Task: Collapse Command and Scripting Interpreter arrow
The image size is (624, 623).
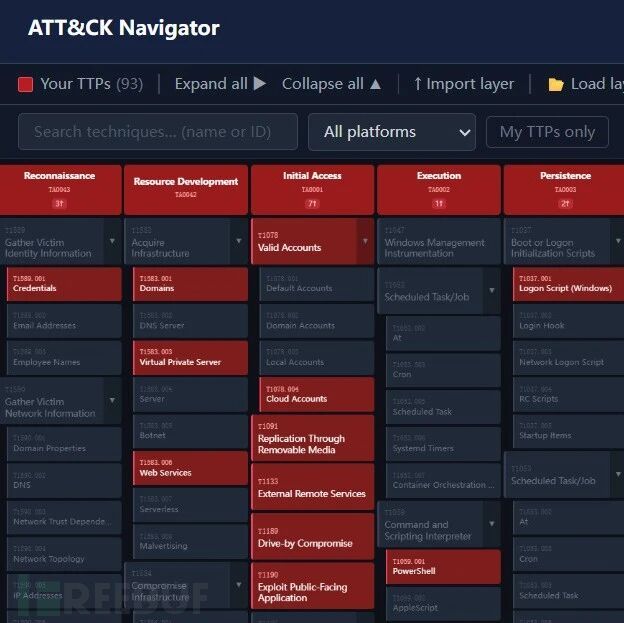Action: click(492, 524)
